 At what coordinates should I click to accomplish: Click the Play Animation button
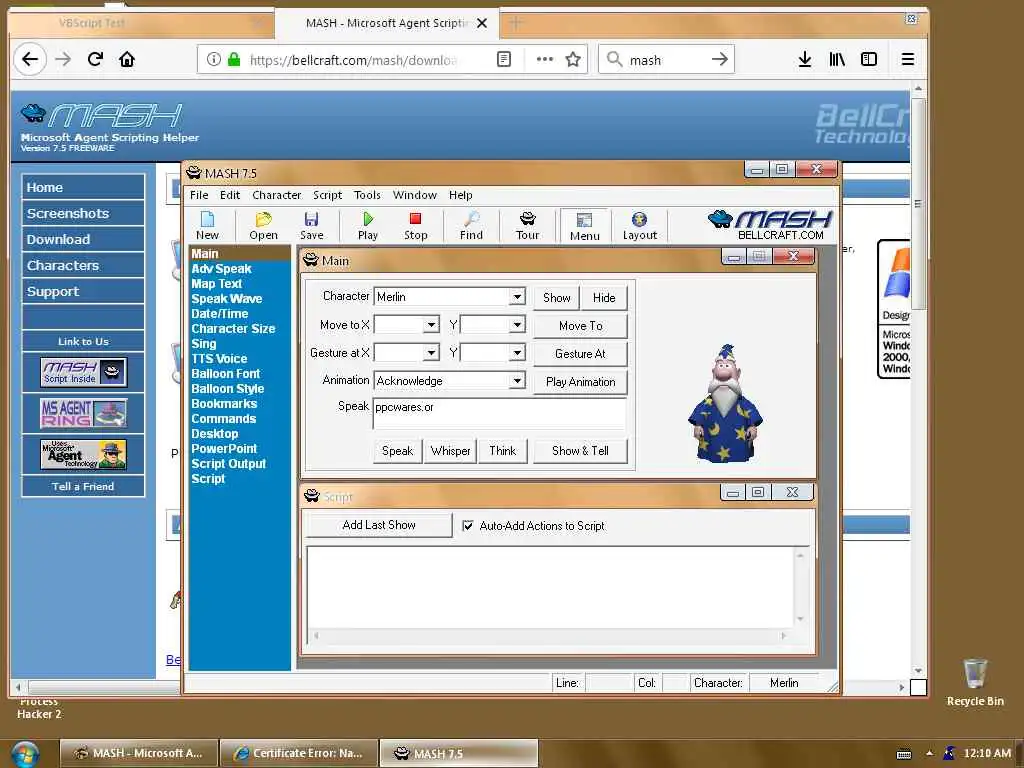coord(581,381)
